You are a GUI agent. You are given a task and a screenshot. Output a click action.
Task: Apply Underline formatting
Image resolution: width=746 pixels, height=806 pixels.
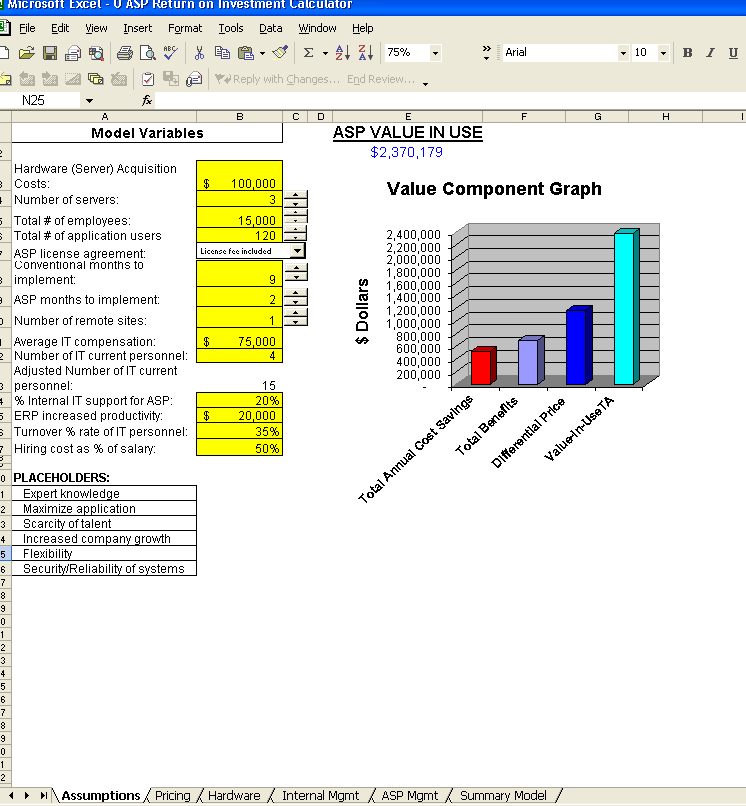[733, 52]
